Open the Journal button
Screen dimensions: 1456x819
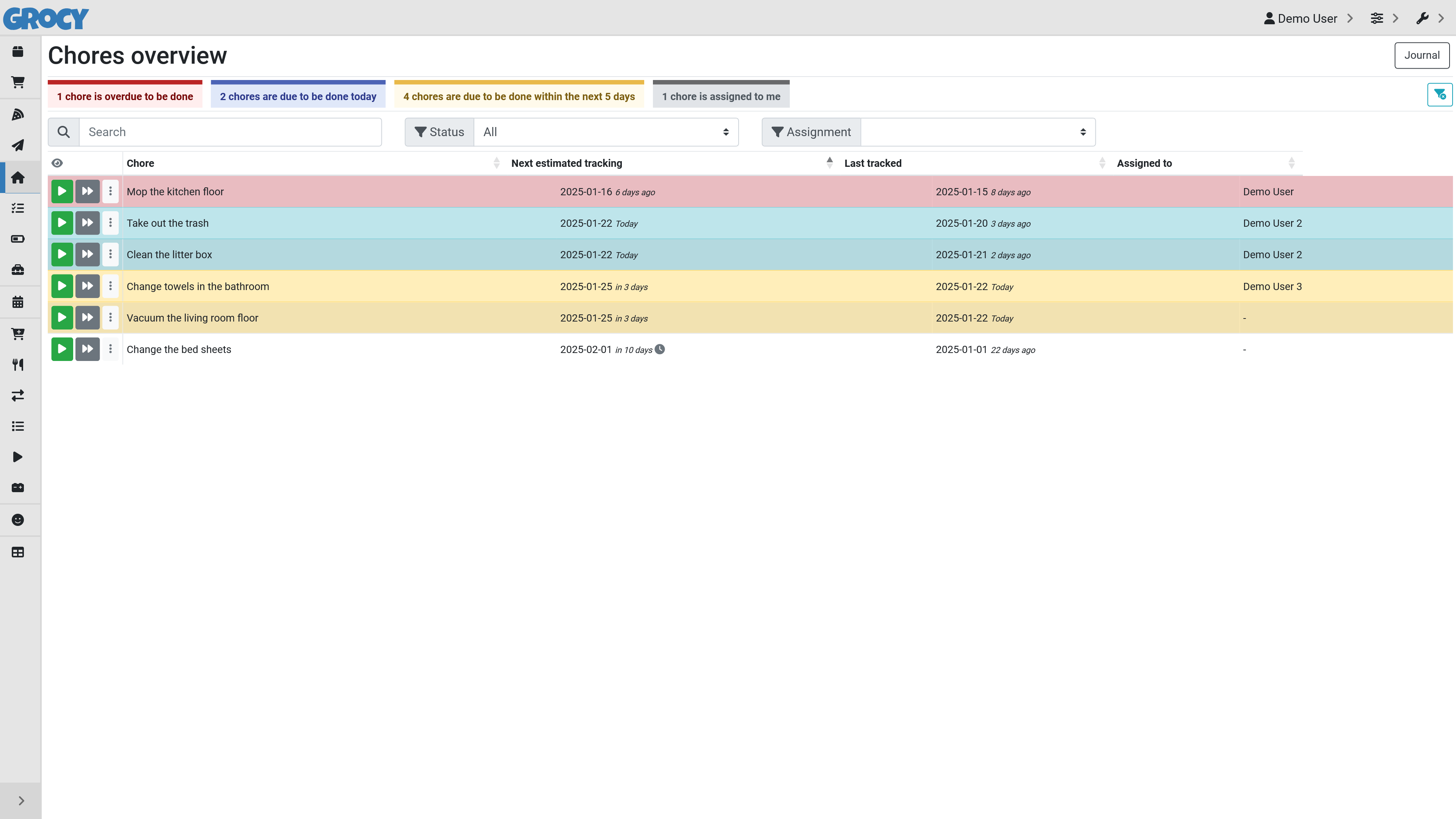pyautogui.click(x=1421, y=55)
